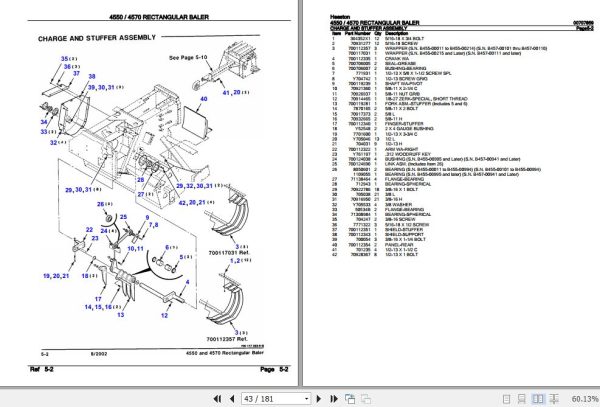Viewport: 600px width, 407px height.
Task: Click callout number 40 in the diagram
Action: pos(204,99)
